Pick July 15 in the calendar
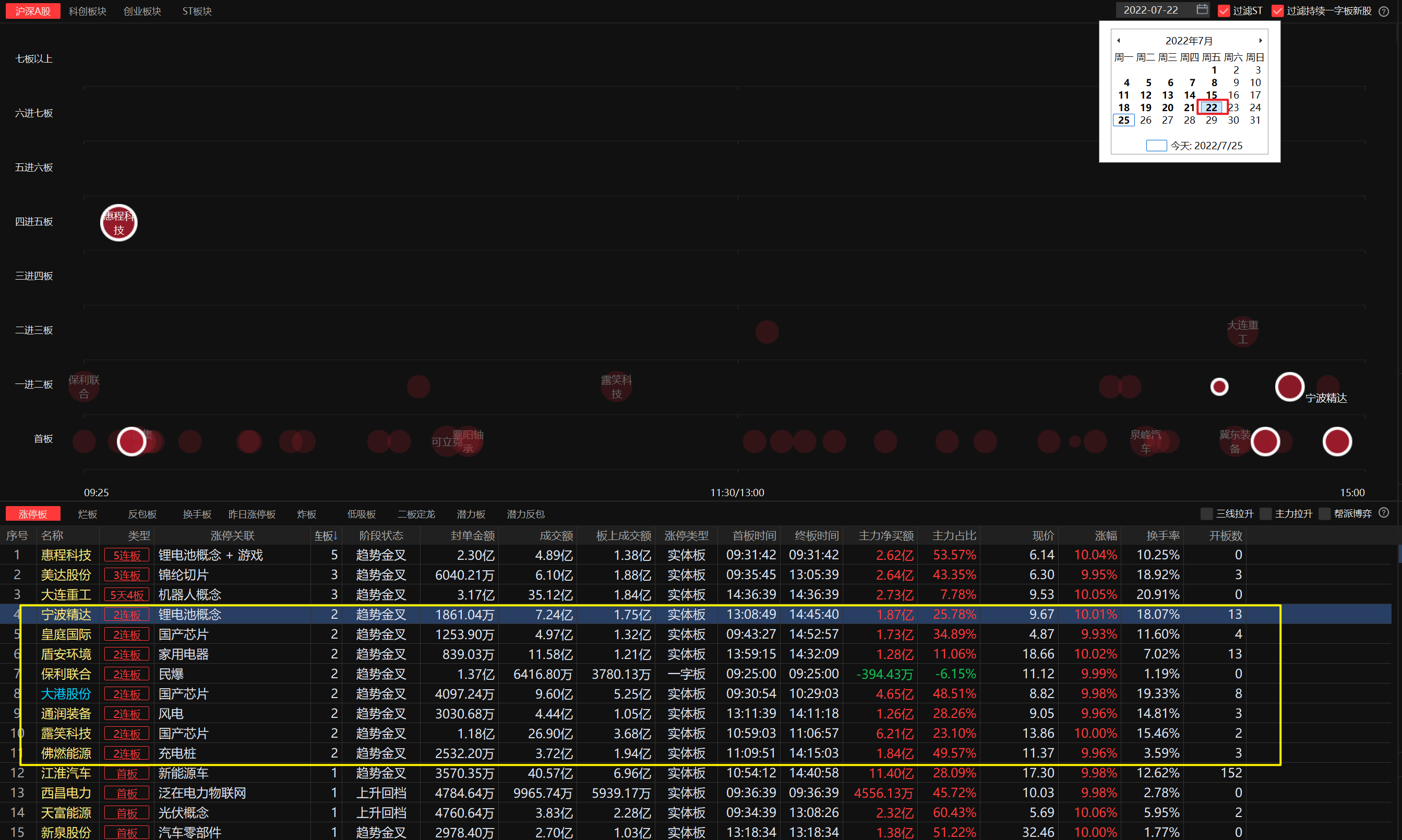1402x840 pixels. [1211, 95]
